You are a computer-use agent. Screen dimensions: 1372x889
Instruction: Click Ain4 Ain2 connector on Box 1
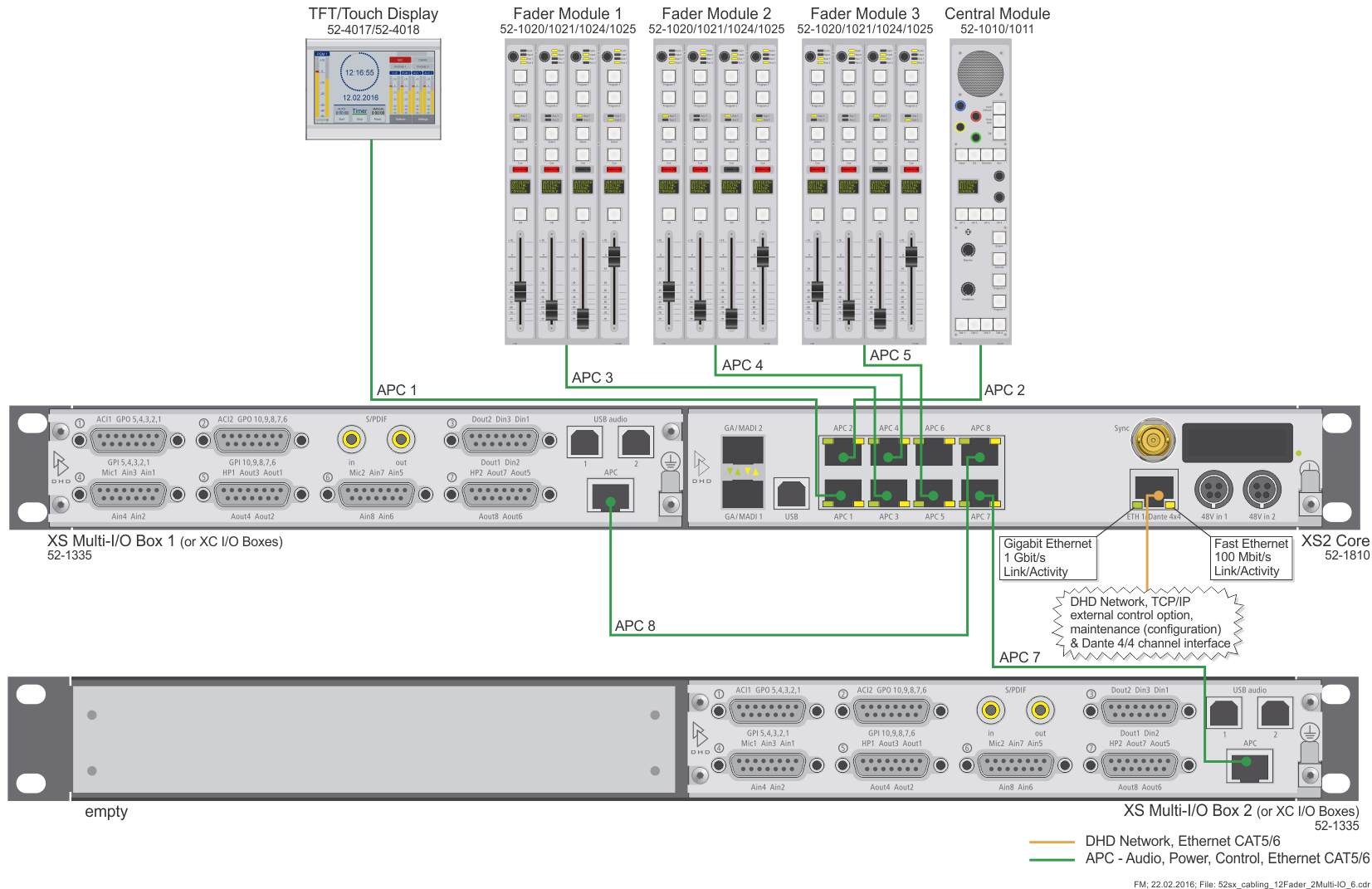tap(128, 495)
